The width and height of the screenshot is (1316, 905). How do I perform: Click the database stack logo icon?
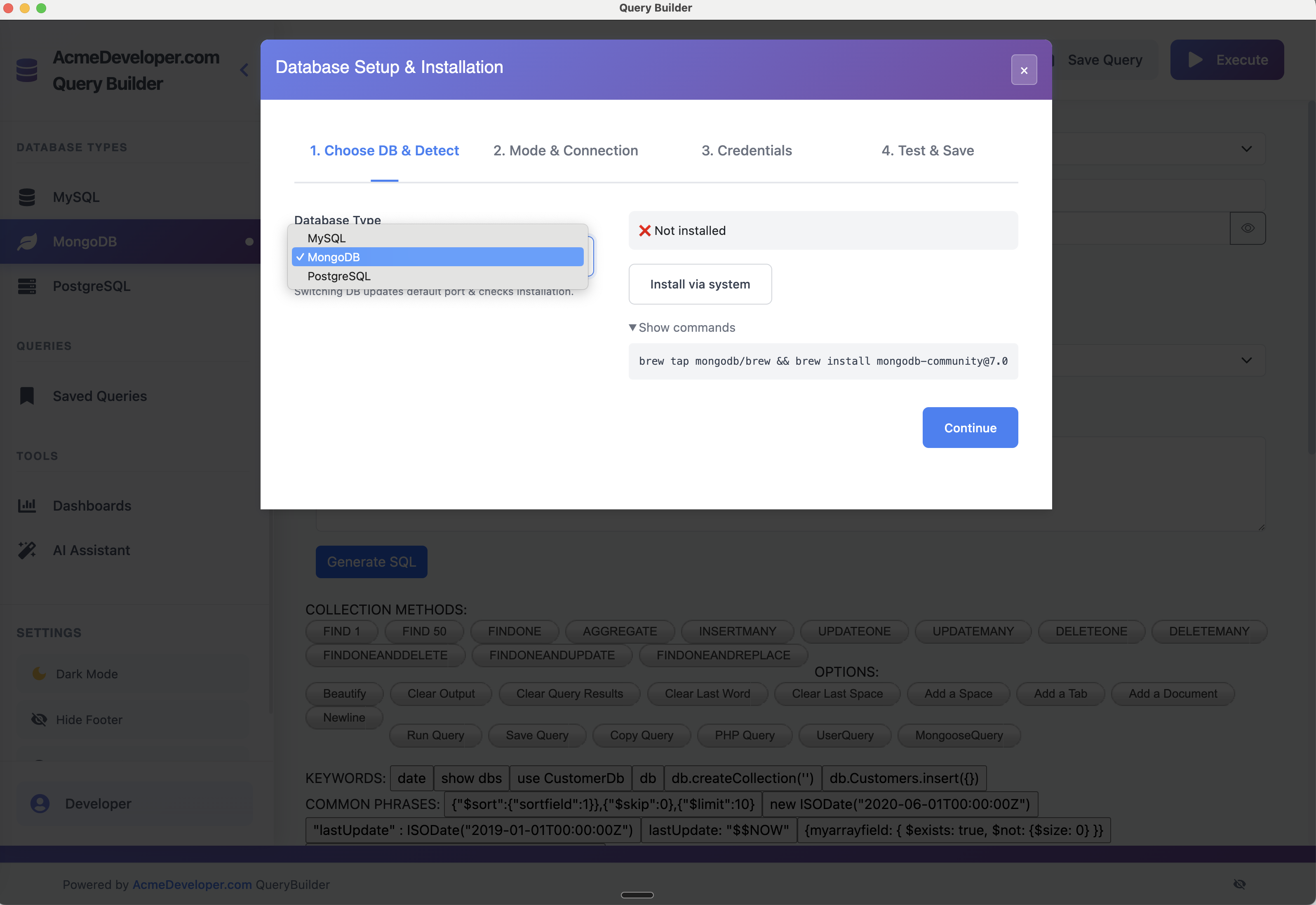27,70
